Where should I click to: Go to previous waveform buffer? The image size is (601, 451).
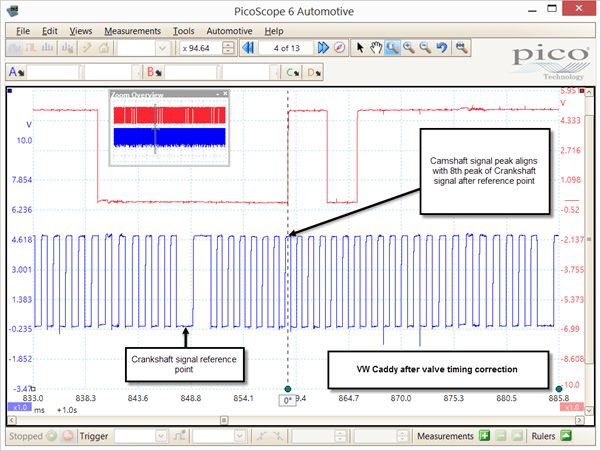coord(248,48)
